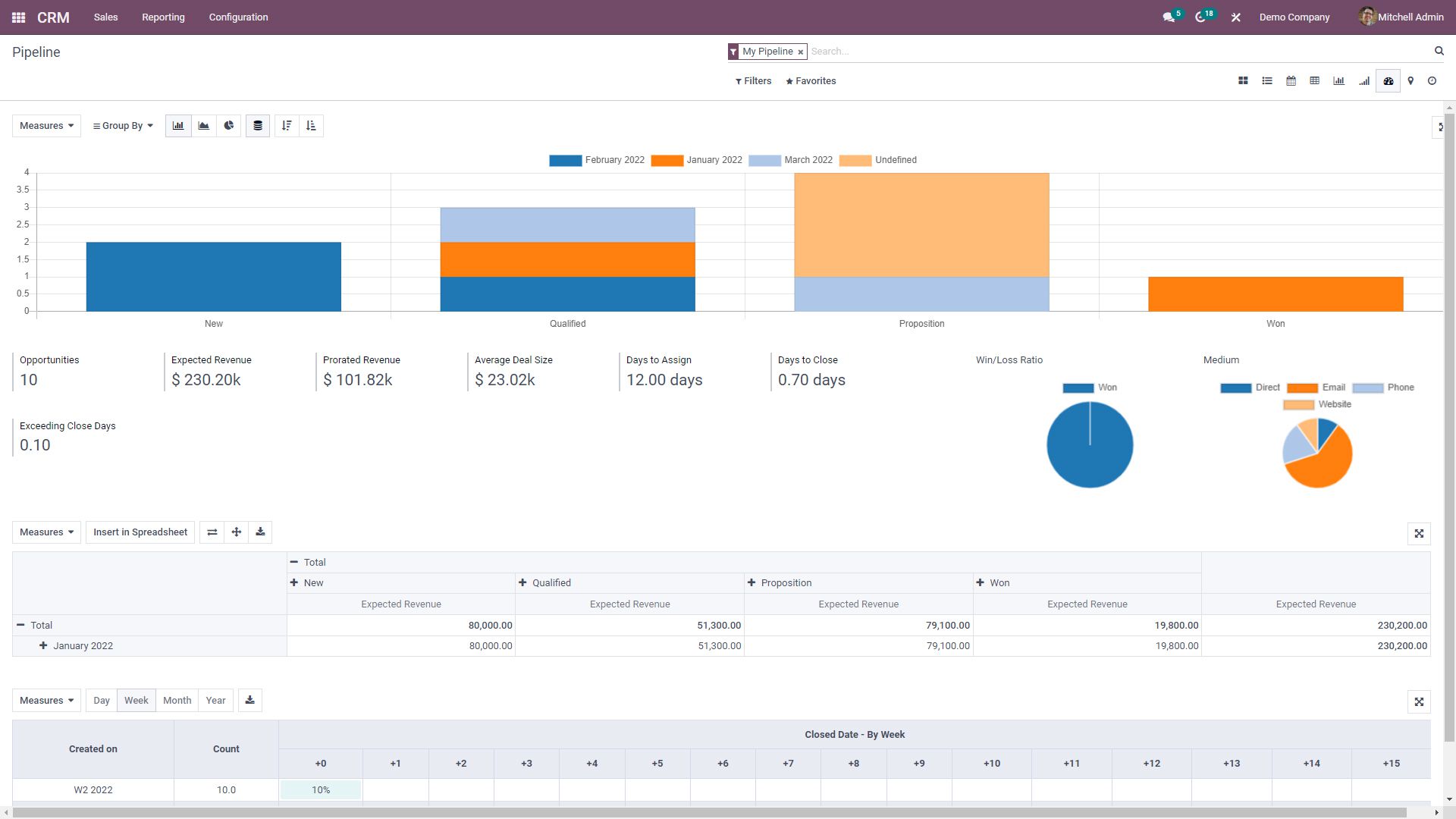The height and width of the screenshot is (819, 1456).
Task: Switch to Kanban view
Action: (1243, 81)
